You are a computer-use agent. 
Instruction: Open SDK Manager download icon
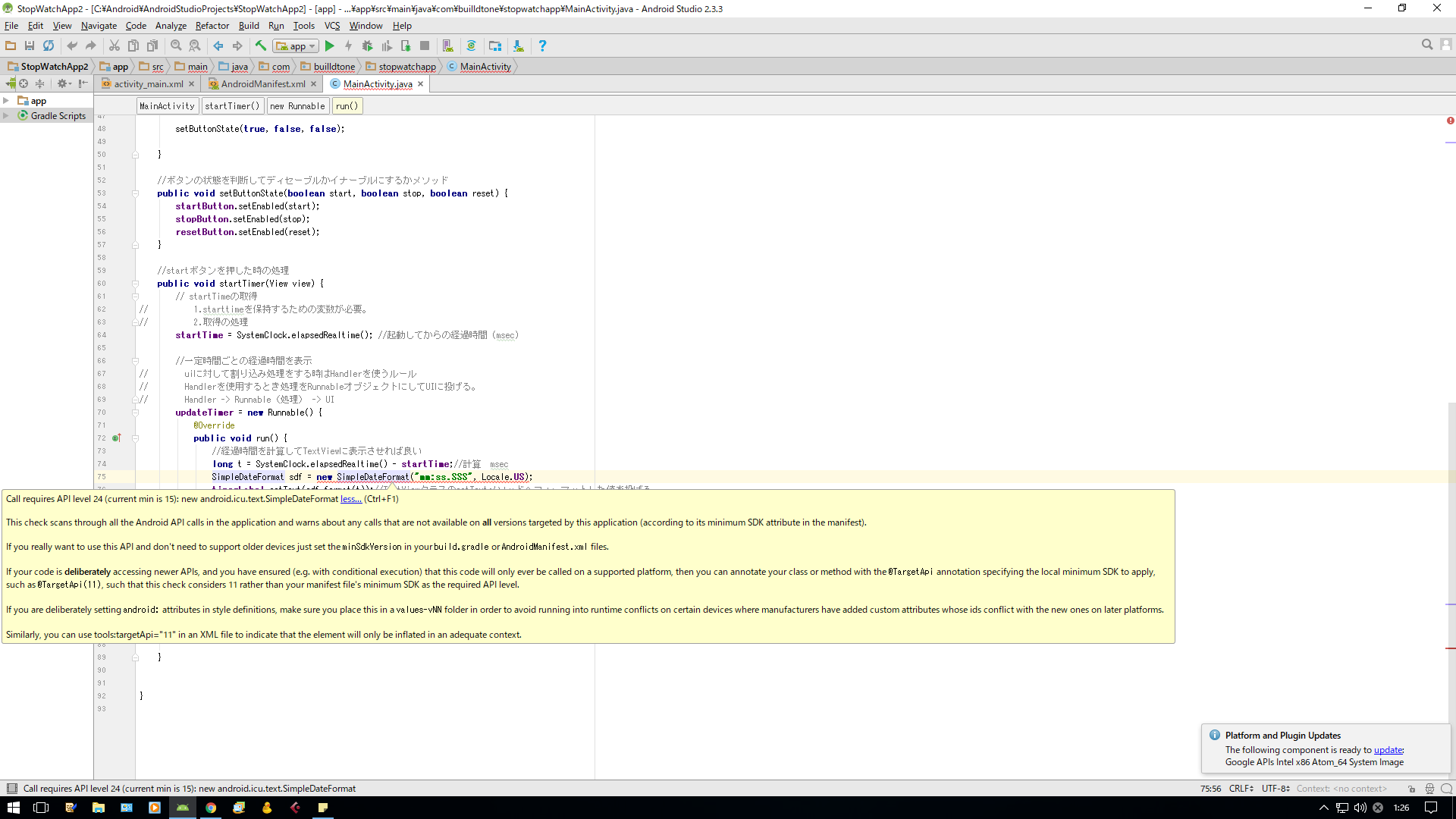(x=518, y=46)
